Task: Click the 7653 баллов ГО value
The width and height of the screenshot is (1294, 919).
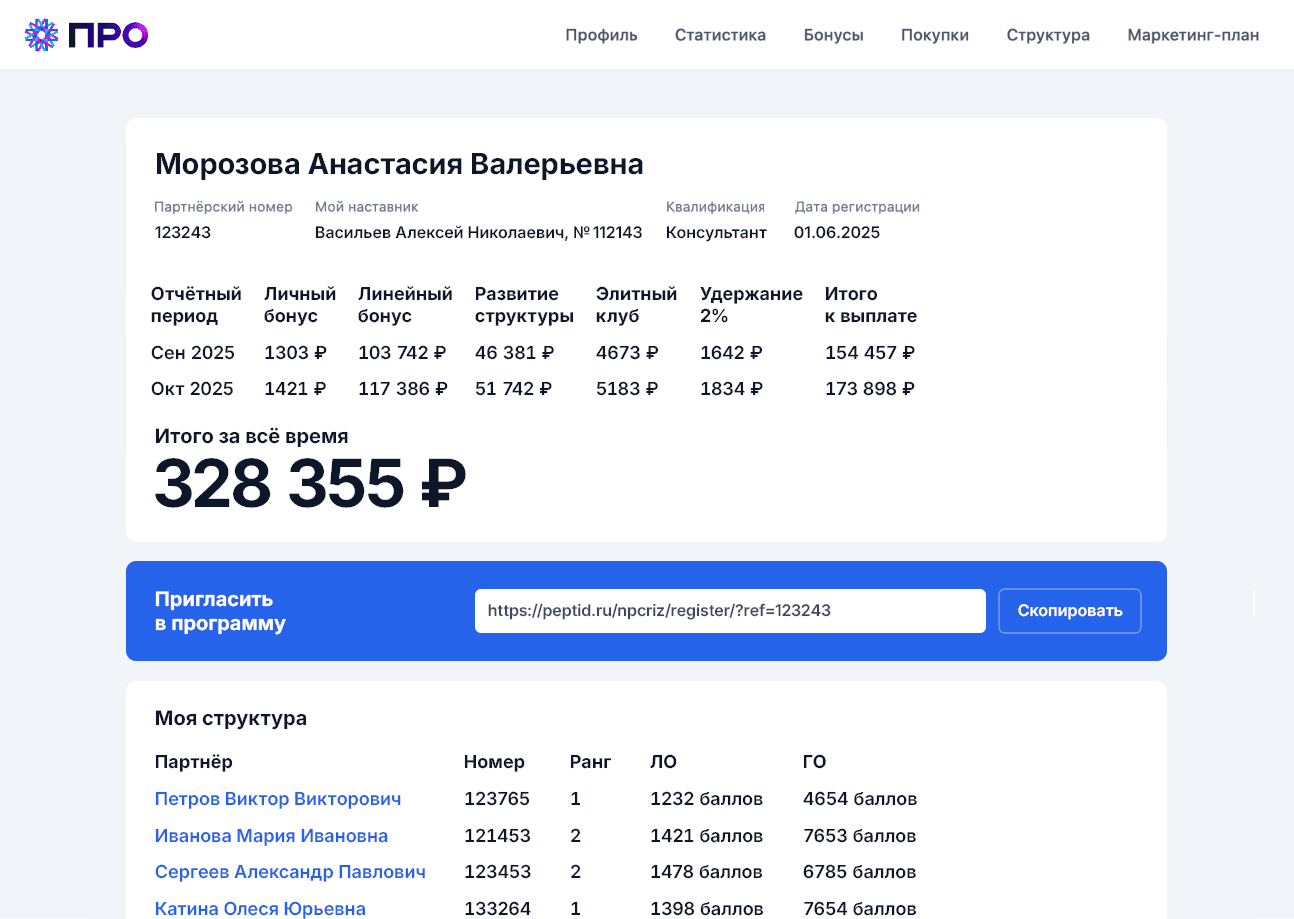Action: (x=860, y=836)
